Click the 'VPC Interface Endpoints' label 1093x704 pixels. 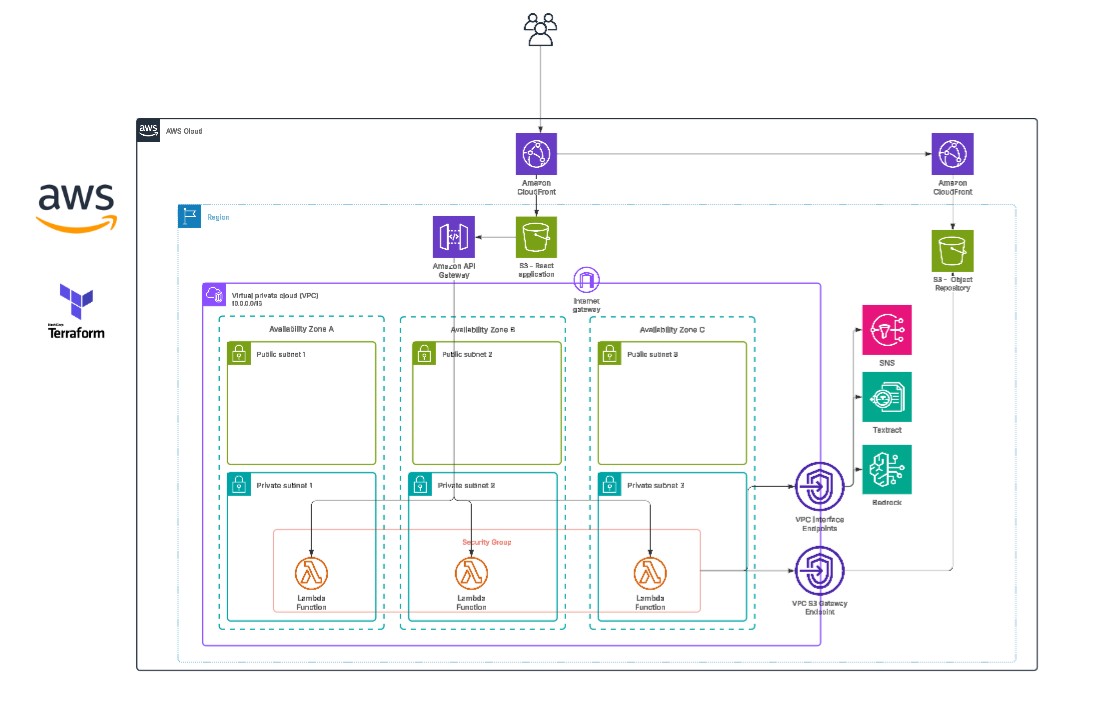coord(820,524)
